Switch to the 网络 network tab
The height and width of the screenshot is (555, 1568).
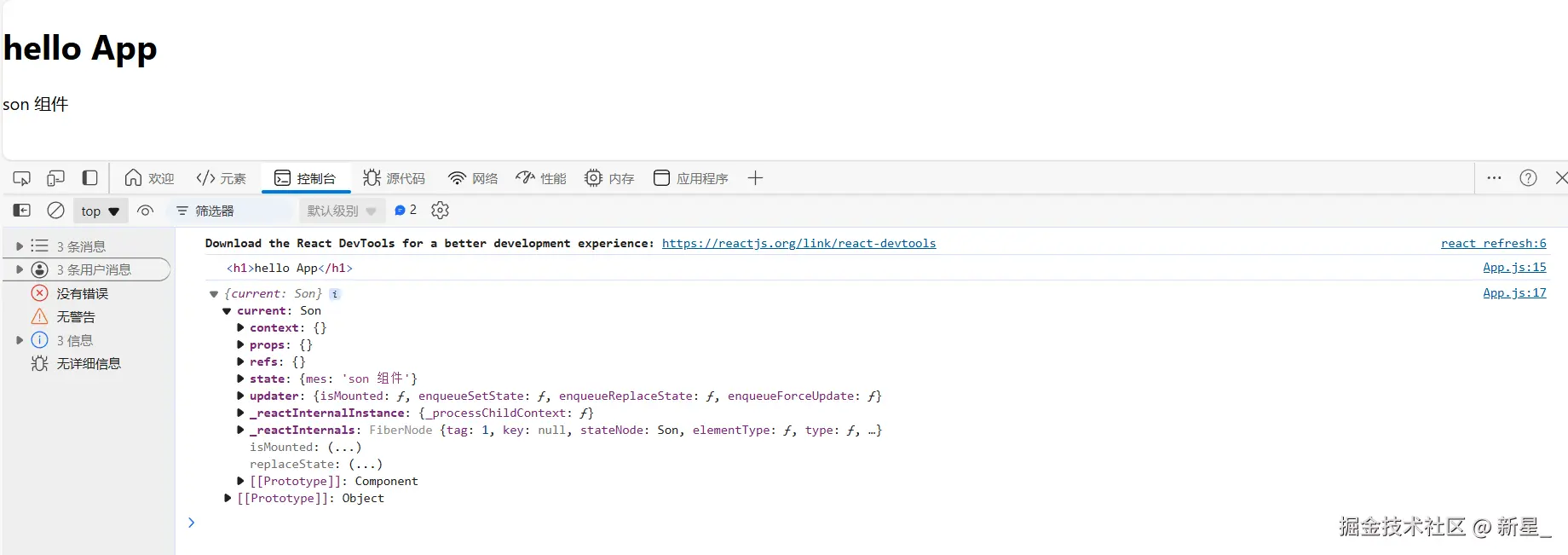(x=473, y=178)
